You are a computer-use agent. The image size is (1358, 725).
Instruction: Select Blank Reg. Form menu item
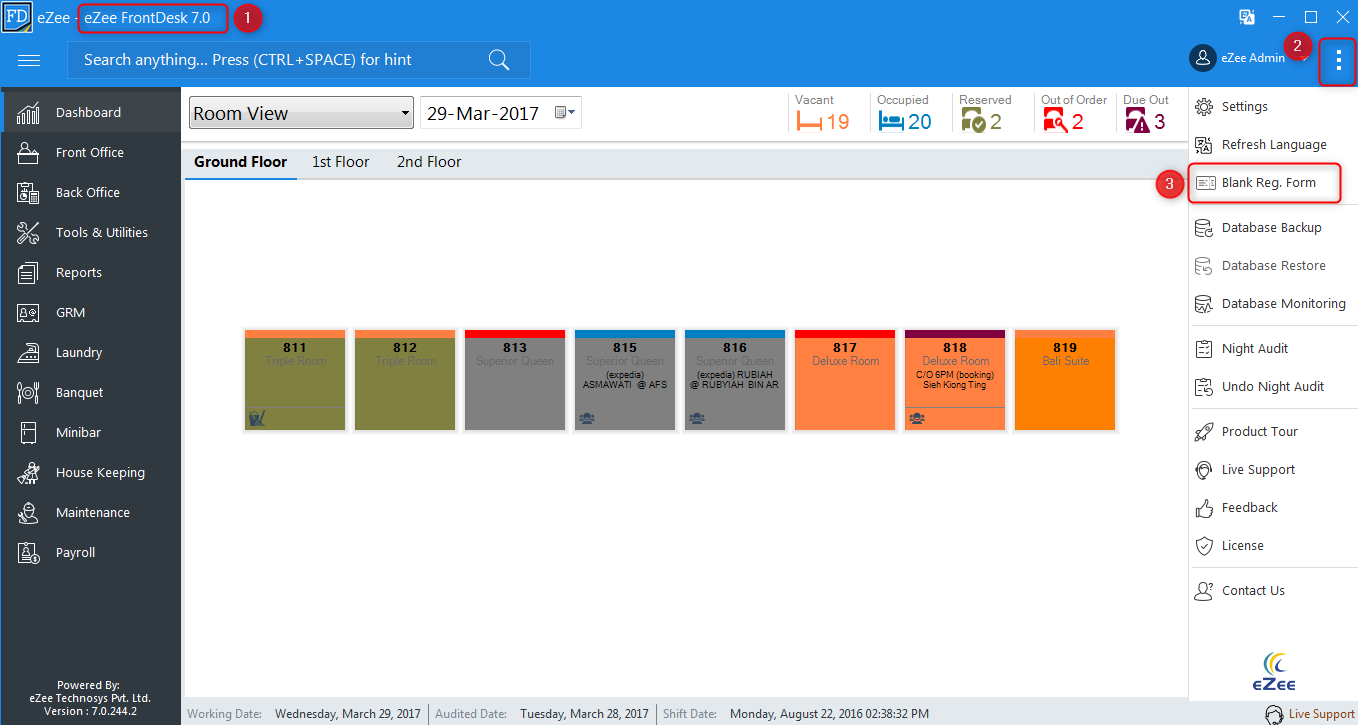[1265, 183]
